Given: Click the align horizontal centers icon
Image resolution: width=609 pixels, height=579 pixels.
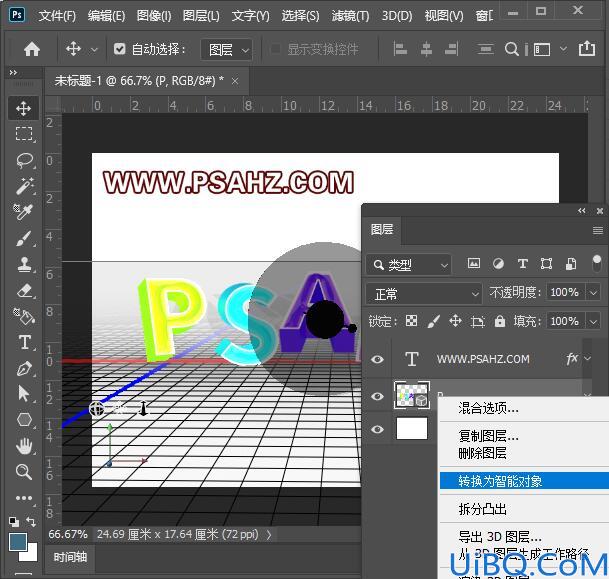Looking at the screenshot, I should (x=426, y=49).
